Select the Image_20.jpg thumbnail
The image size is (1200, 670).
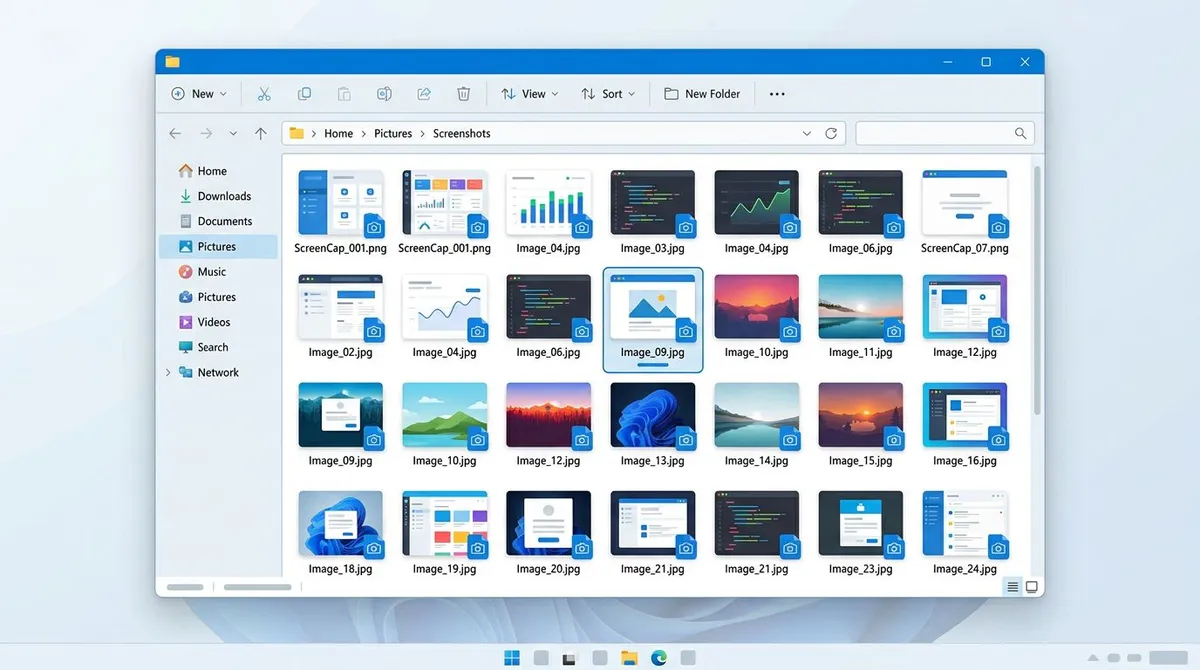[548, 523]
